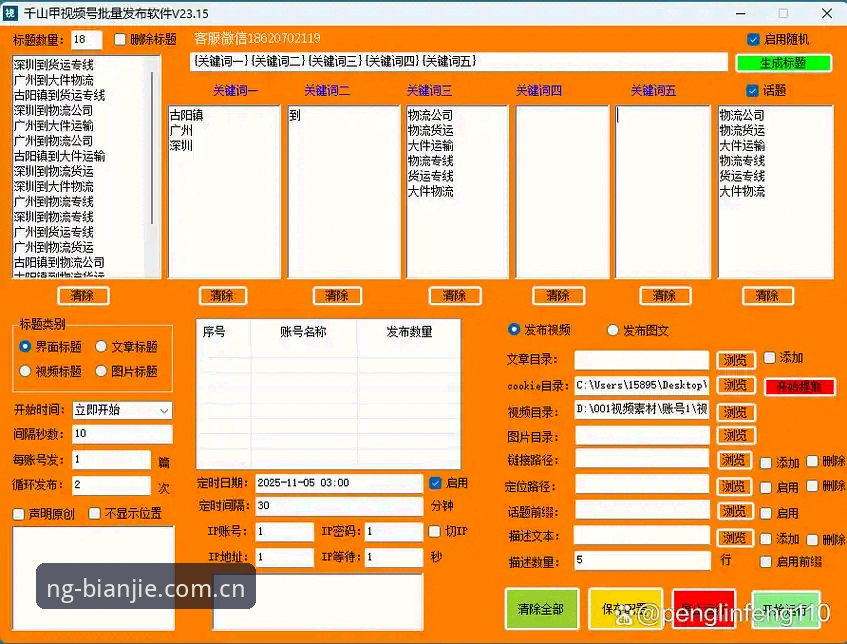Click the app icon in title bar
The image size is (847, 644).
point(10,13)
